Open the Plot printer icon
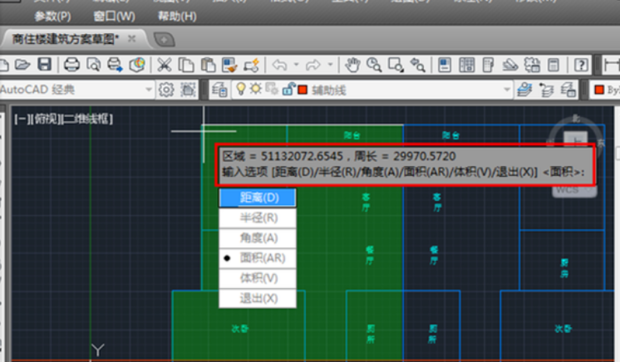 72,64
